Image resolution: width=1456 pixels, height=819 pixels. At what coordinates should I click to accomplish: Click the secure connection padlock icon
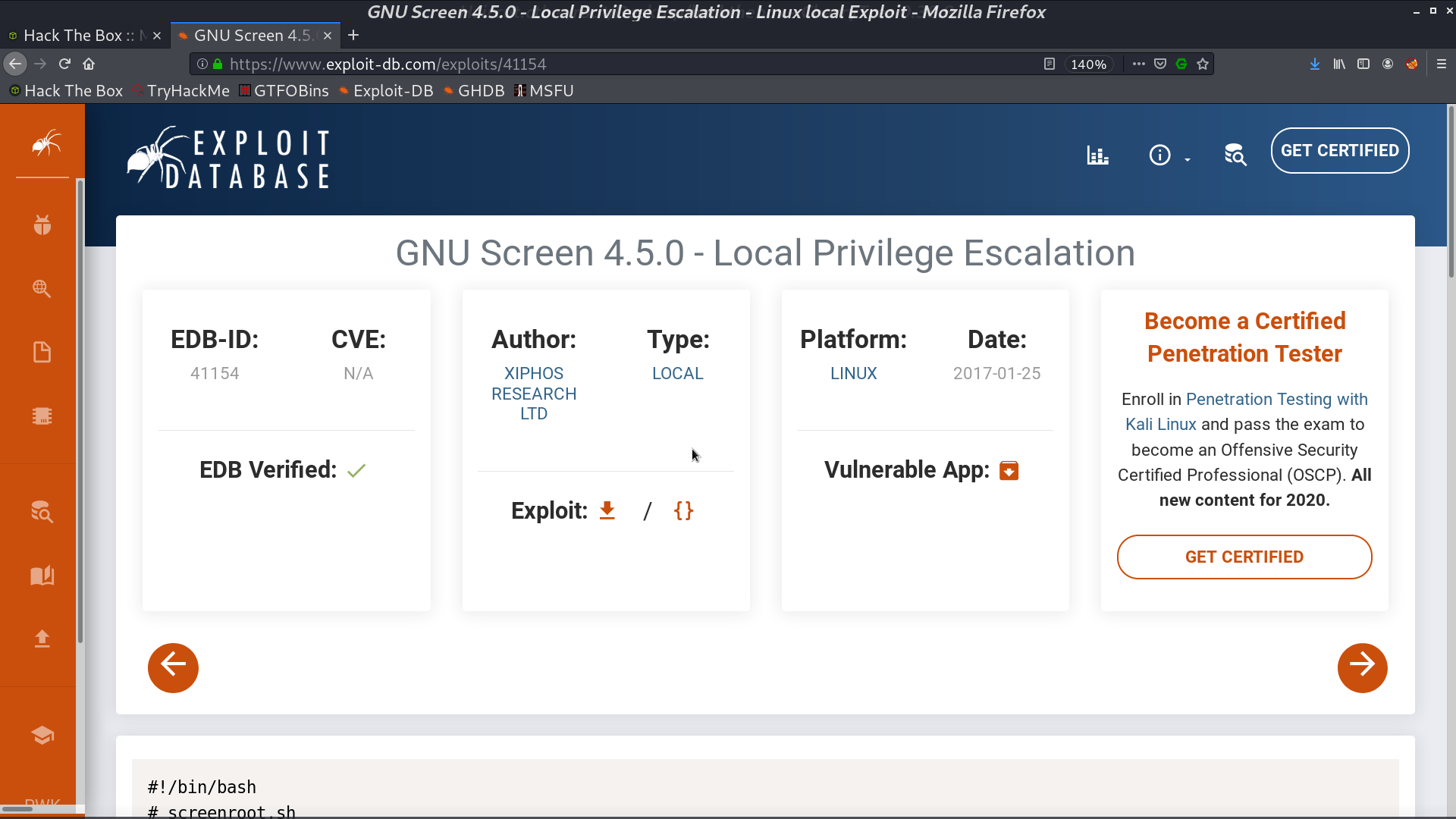click(x=218, y=64)
